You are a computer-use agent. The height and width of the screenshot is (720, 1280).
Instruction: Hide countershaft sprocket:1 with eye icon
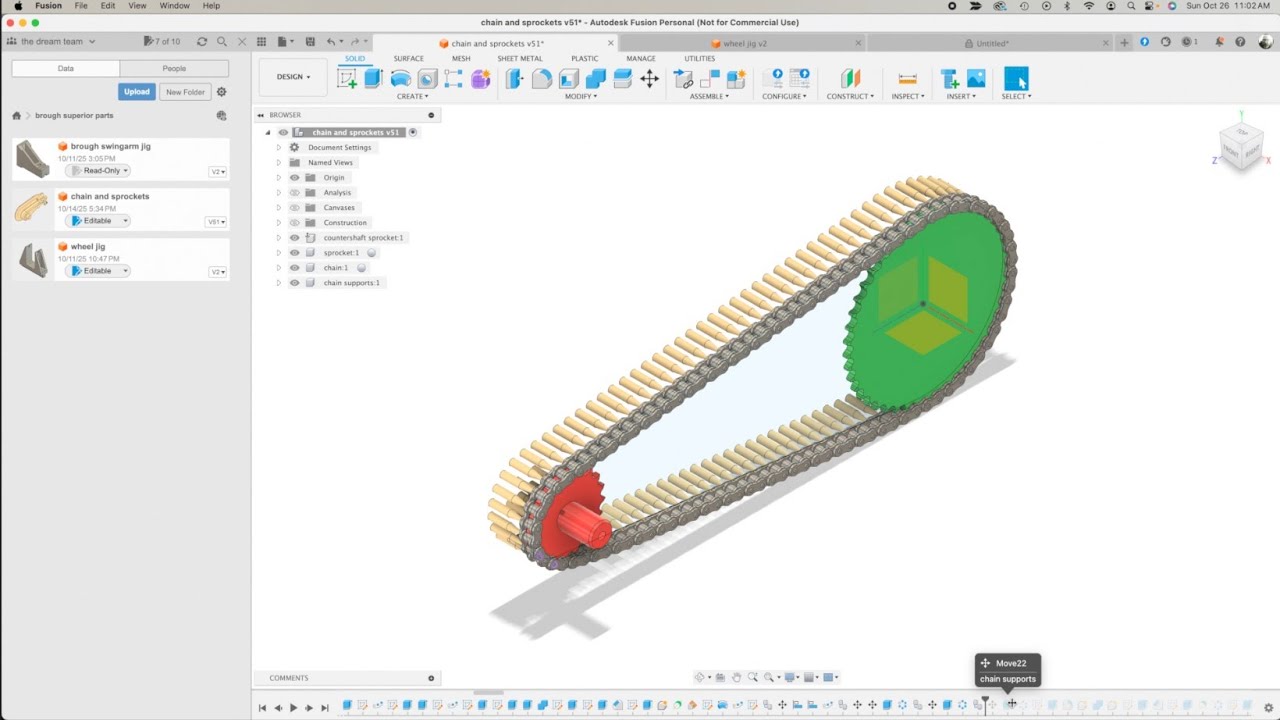tap(295, 237)
